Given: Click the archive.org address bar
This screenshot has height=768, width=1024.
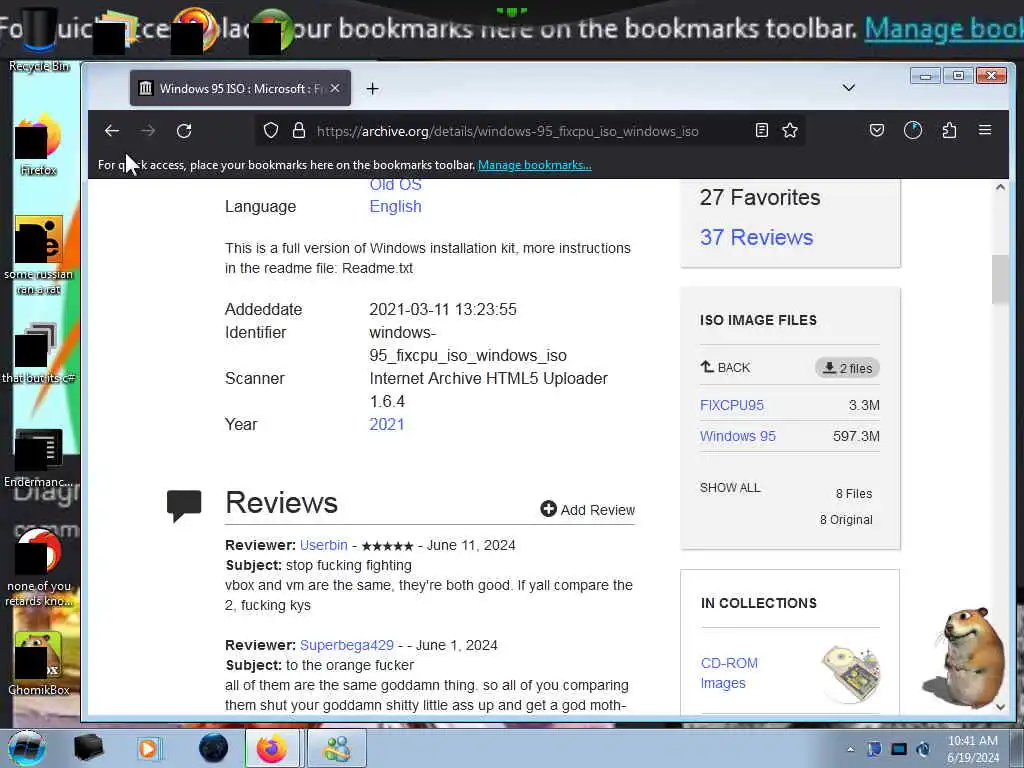Looking at the screenshot, I should click(x=529, y=131).
